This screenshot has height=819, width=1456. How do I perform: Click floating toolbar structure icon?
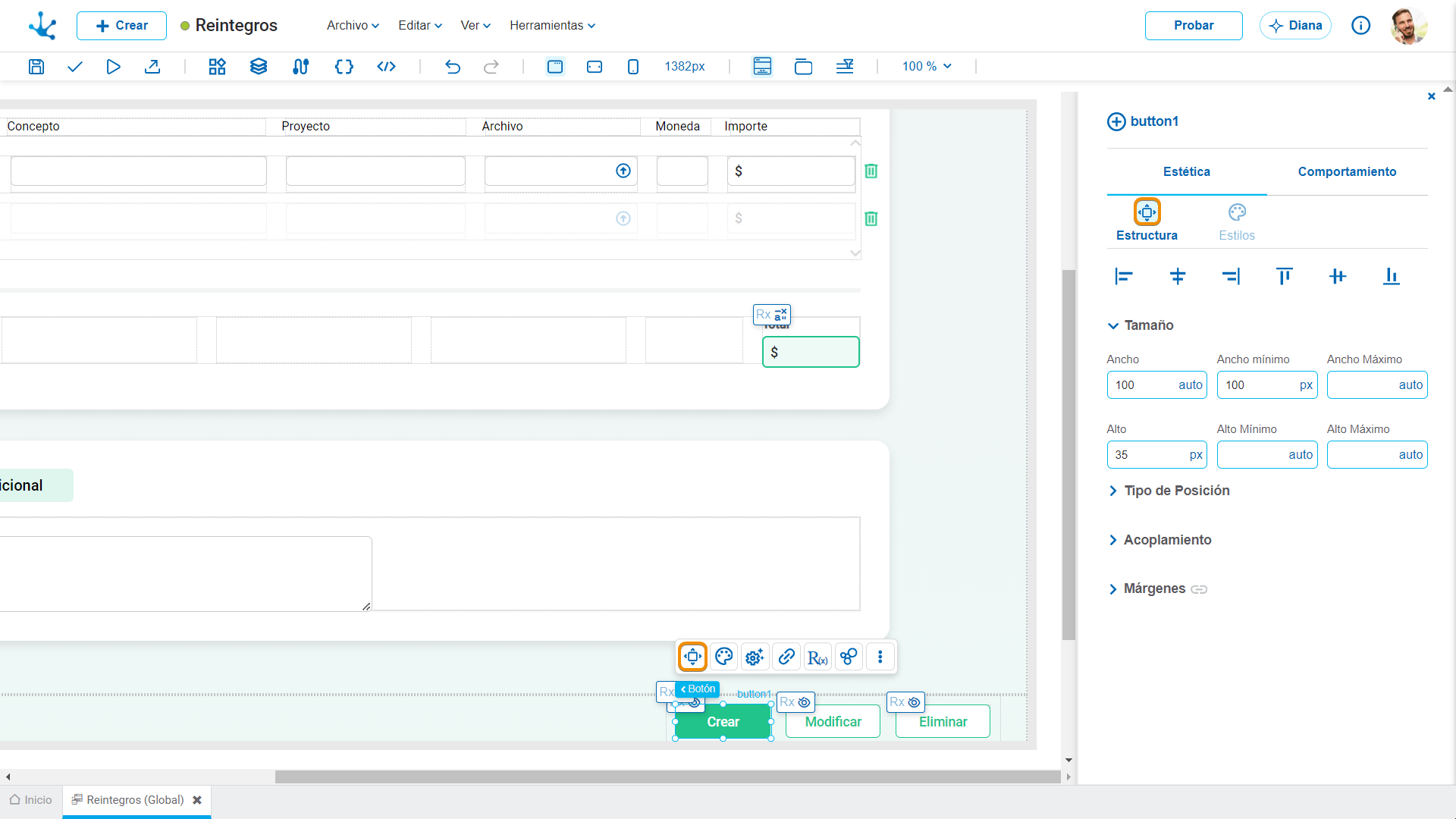(692, 657)
